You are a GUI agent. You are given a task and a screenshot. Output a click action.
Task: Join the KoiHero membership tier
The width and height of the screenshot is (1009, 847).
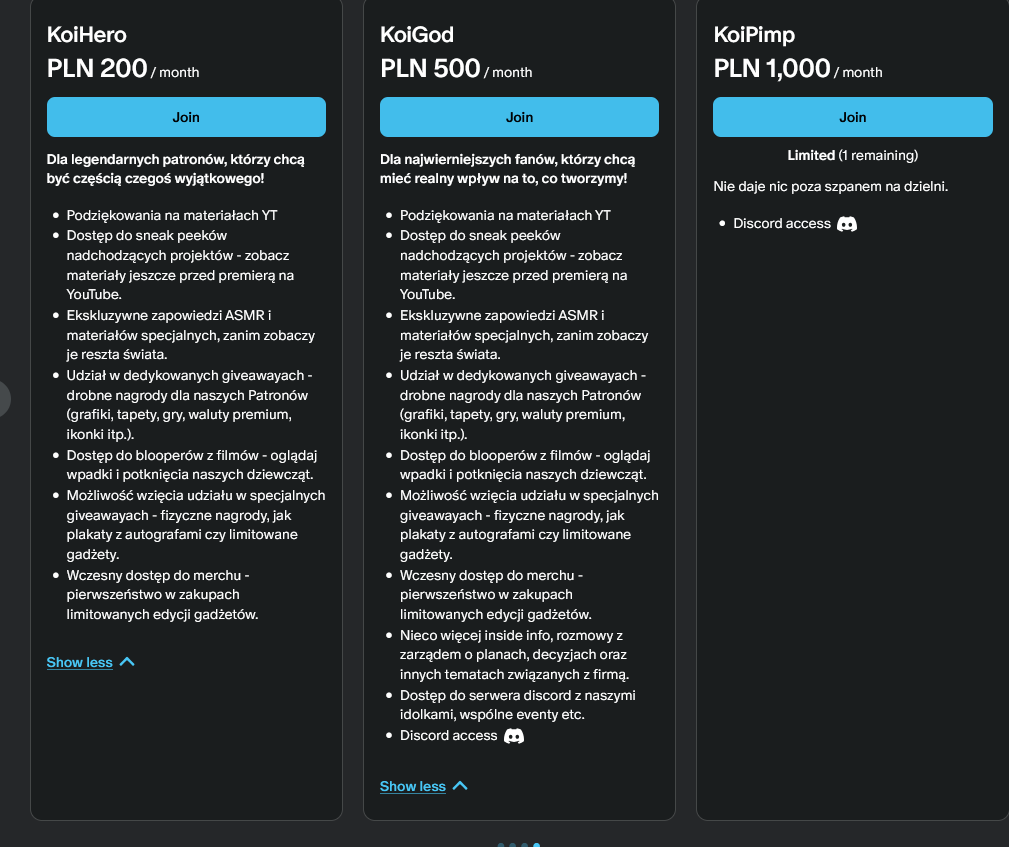pyautogui.click(x=186, y=117)
